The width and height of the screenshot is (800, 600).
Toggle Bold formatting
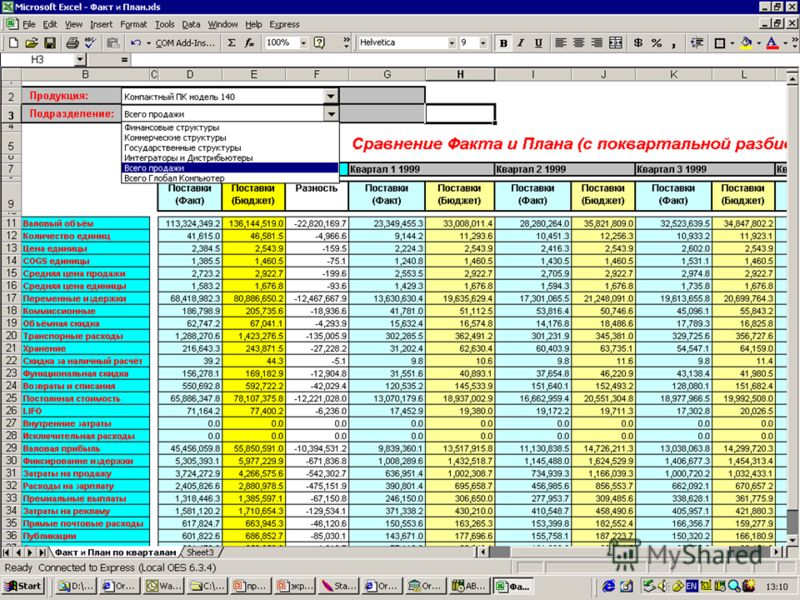click(x=503, y=43)
